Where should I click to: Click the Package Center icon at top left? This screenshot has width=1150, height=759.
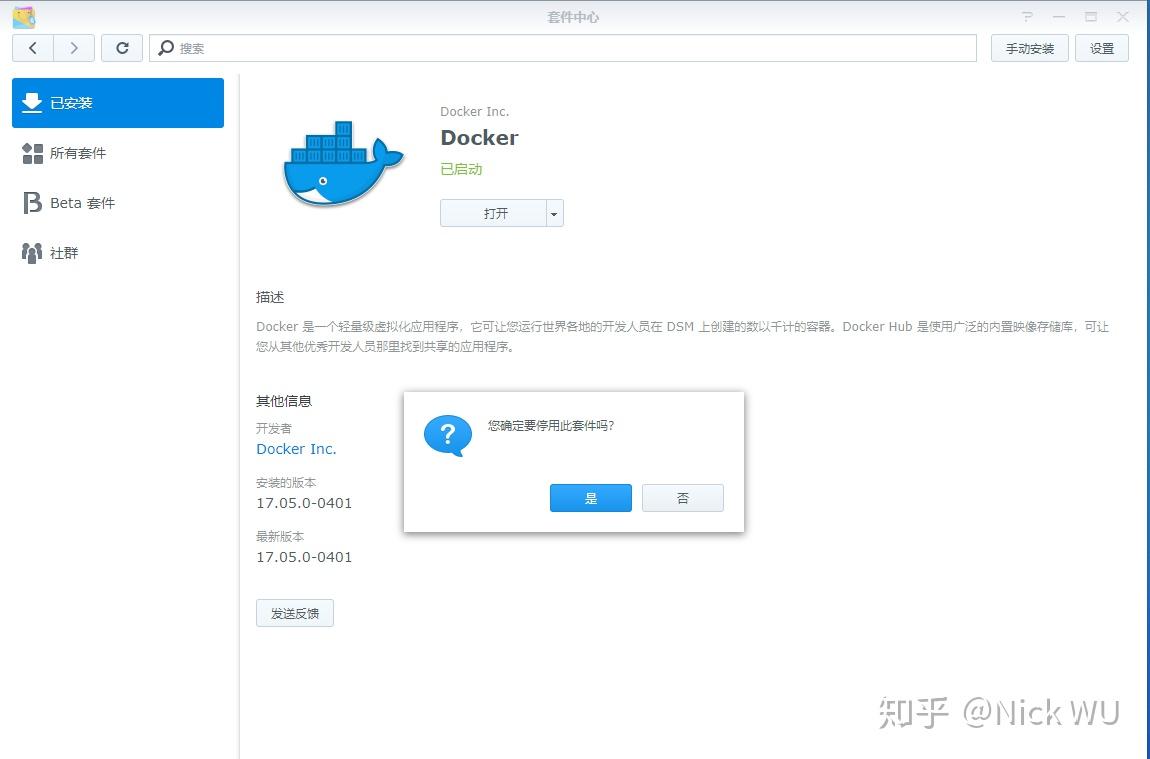point(22,16)
